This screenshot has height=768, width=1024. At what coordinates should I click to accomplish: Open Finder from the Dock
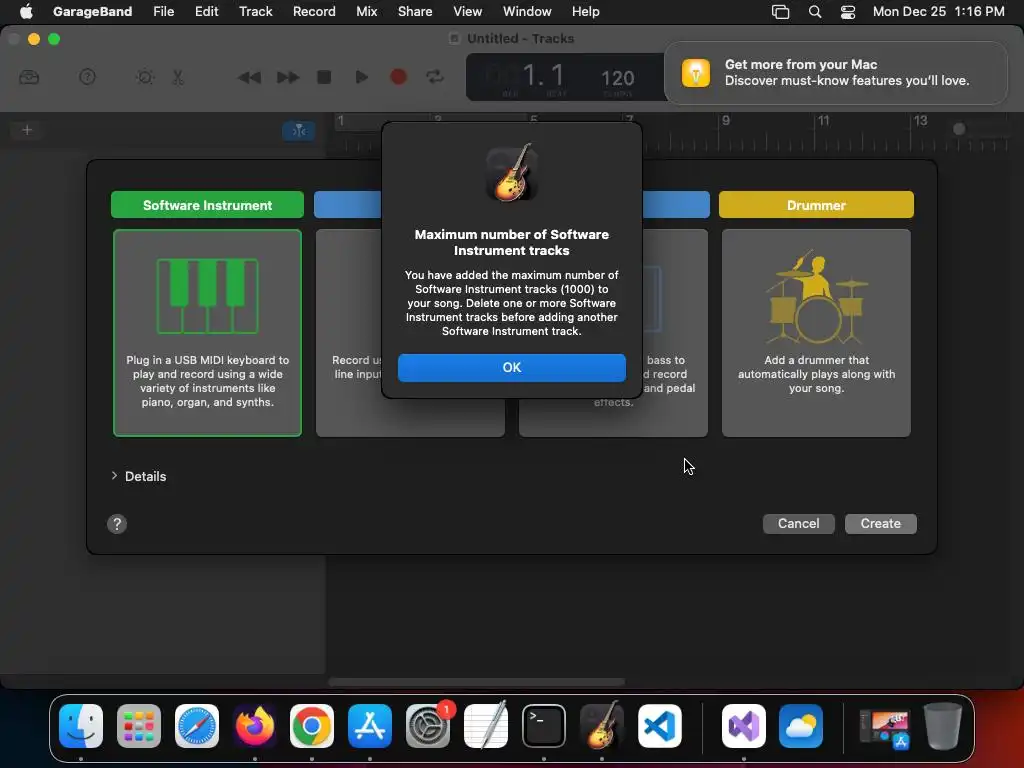click(81, 726)
